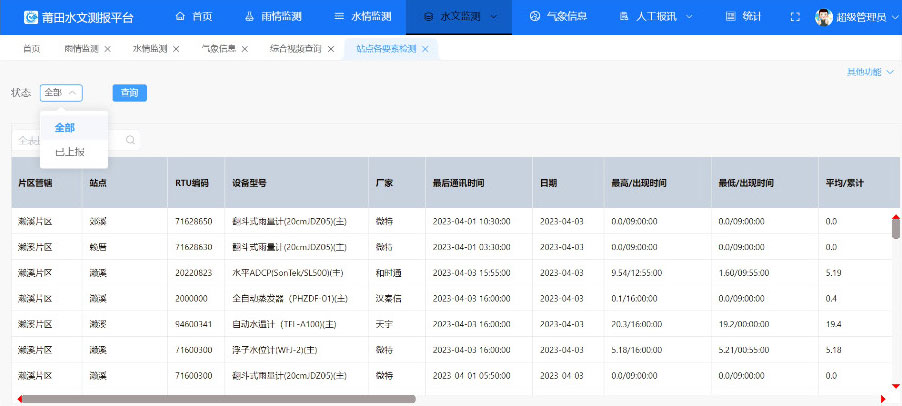
Task: Click the horizontal scrollbar thumb
Action: click(x=219, y=399)
